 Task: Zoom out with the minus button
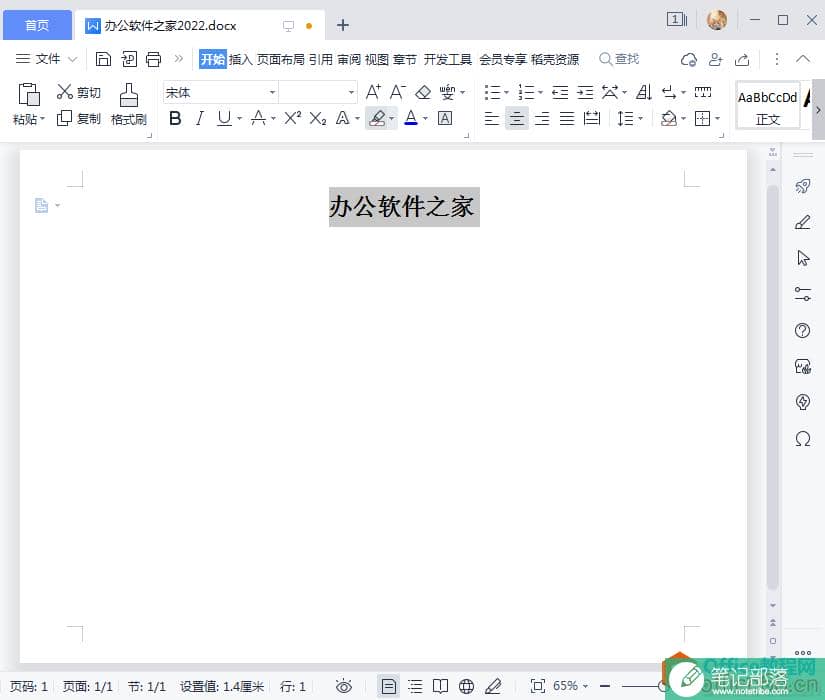[605, 686]
